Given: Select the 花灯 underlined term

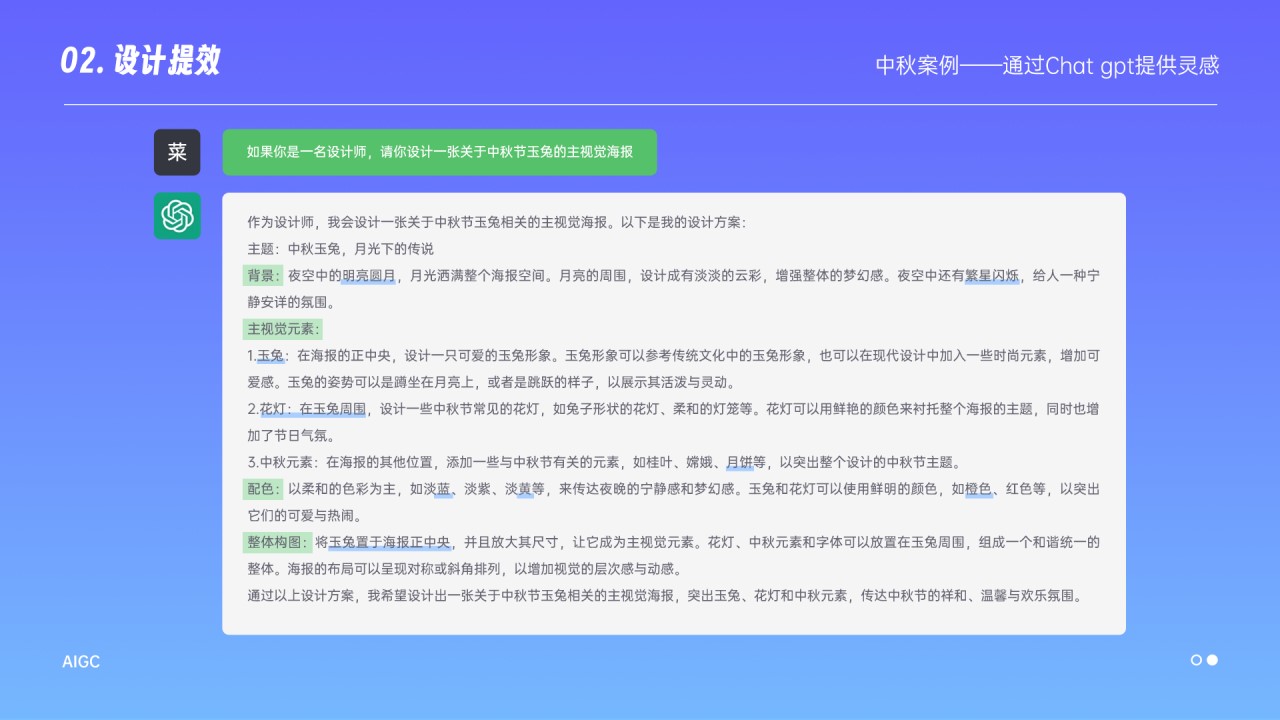Looking at the screenshot, I should tap(271, 408).
